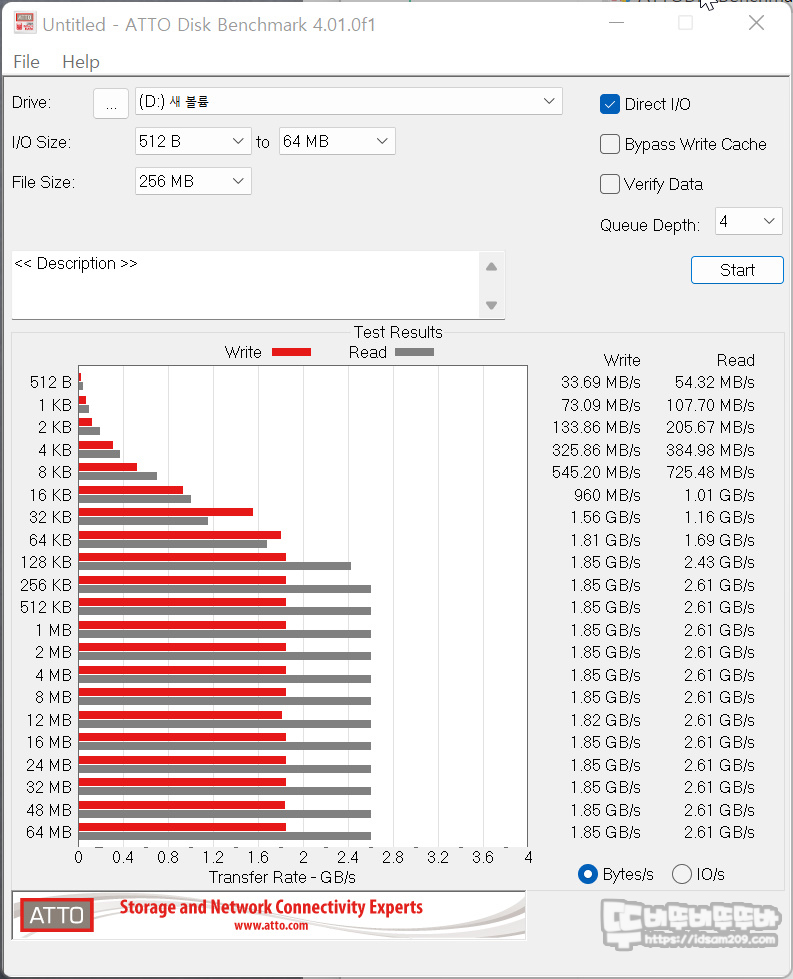This screenshot has width=793, height=979.
Task: Select the Bytes/s radio button
Action: click(588, 874)
